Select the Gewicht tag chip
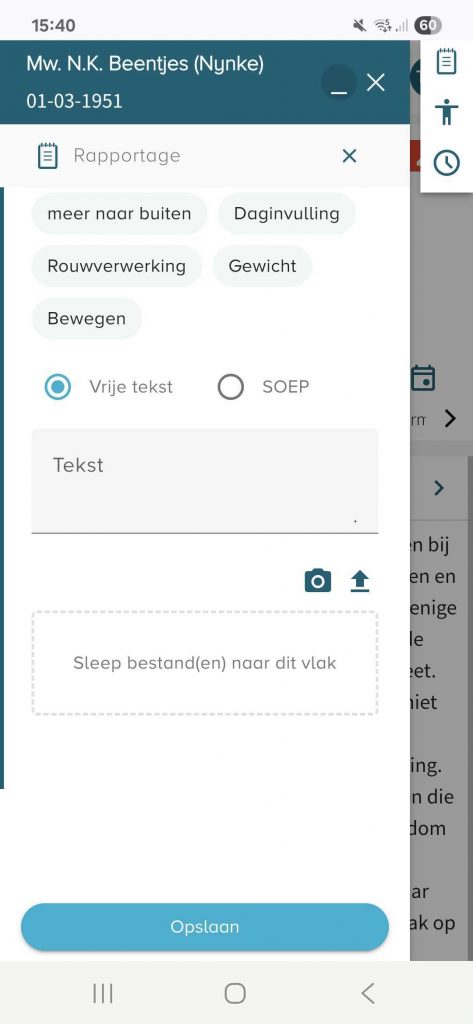The image size is (473, 1024). point(263,266)
